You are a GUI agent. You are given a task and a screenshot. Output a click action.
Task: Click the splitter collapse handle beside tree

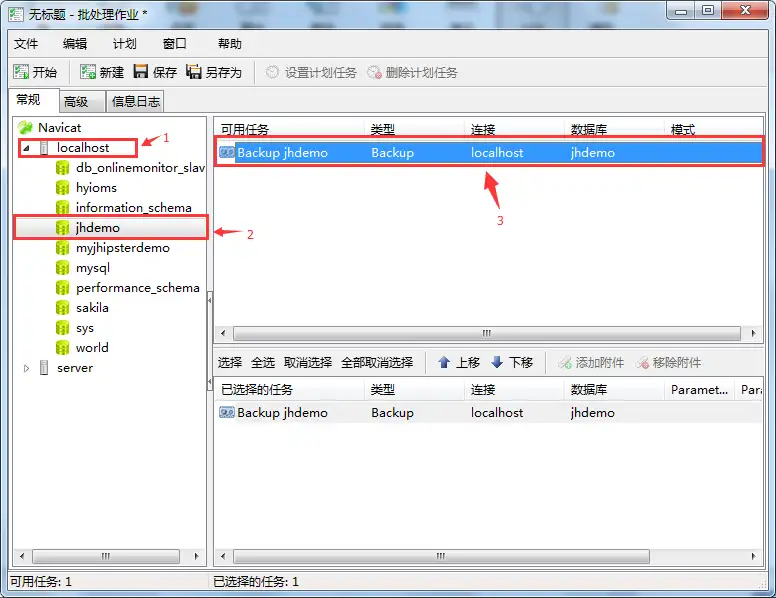pos(210,300)
